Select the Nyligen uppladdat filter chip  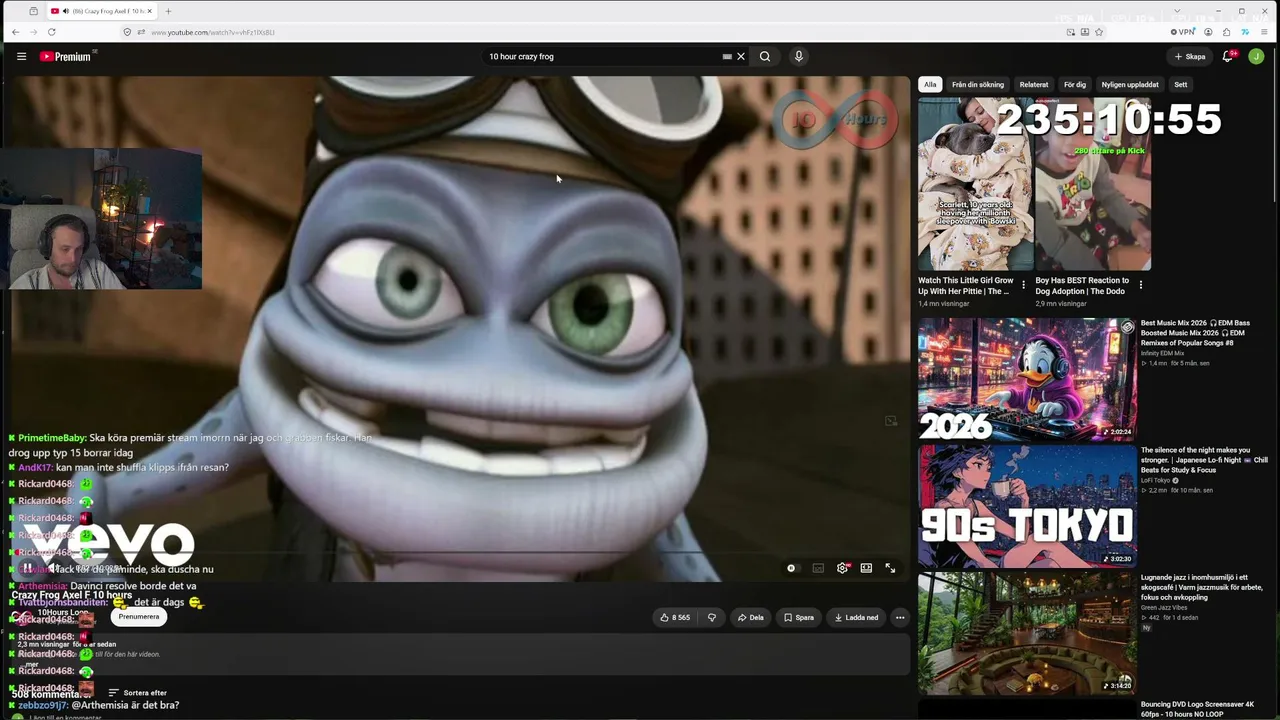[x=1130, y=85]
